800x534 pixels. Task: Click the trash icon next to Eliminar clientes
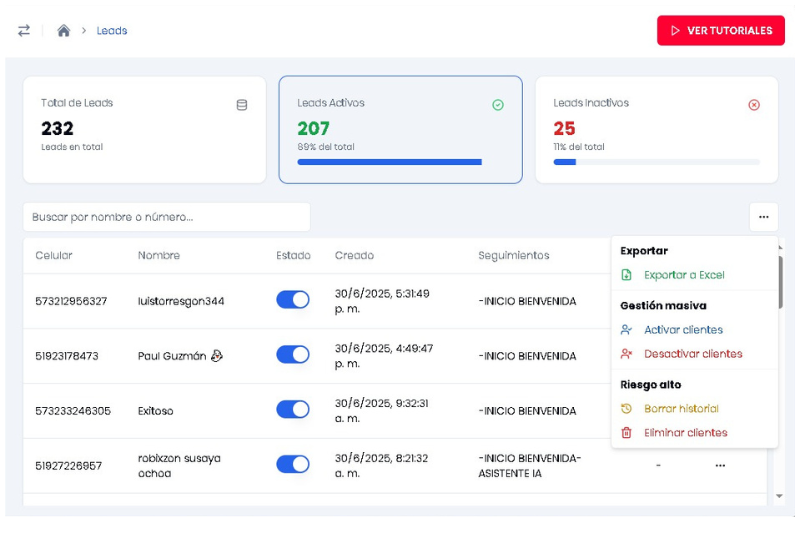click(x=627, y=433)
